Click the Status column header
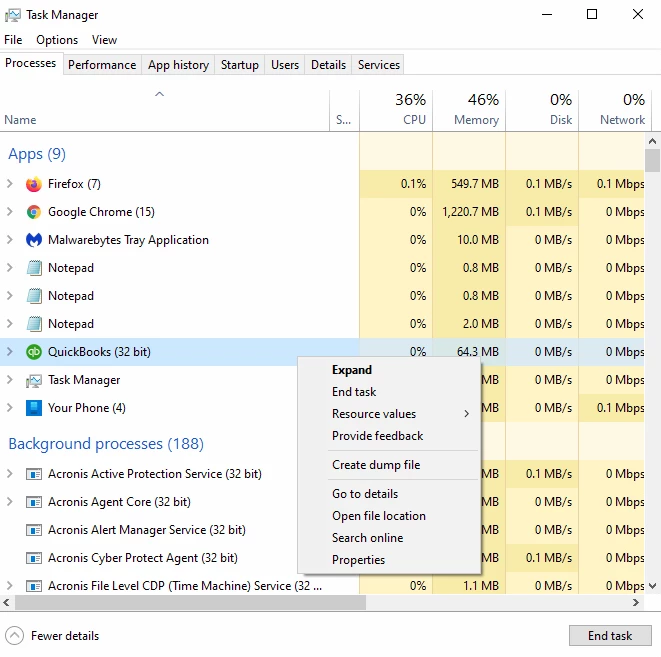Screen dimensions: 661x657 point(344,110)
